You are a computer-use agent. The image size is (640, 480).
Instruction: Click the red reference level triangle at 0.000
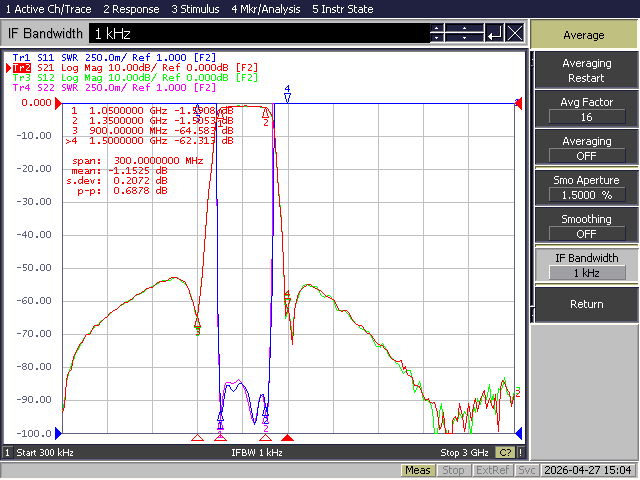coord(59,103)
